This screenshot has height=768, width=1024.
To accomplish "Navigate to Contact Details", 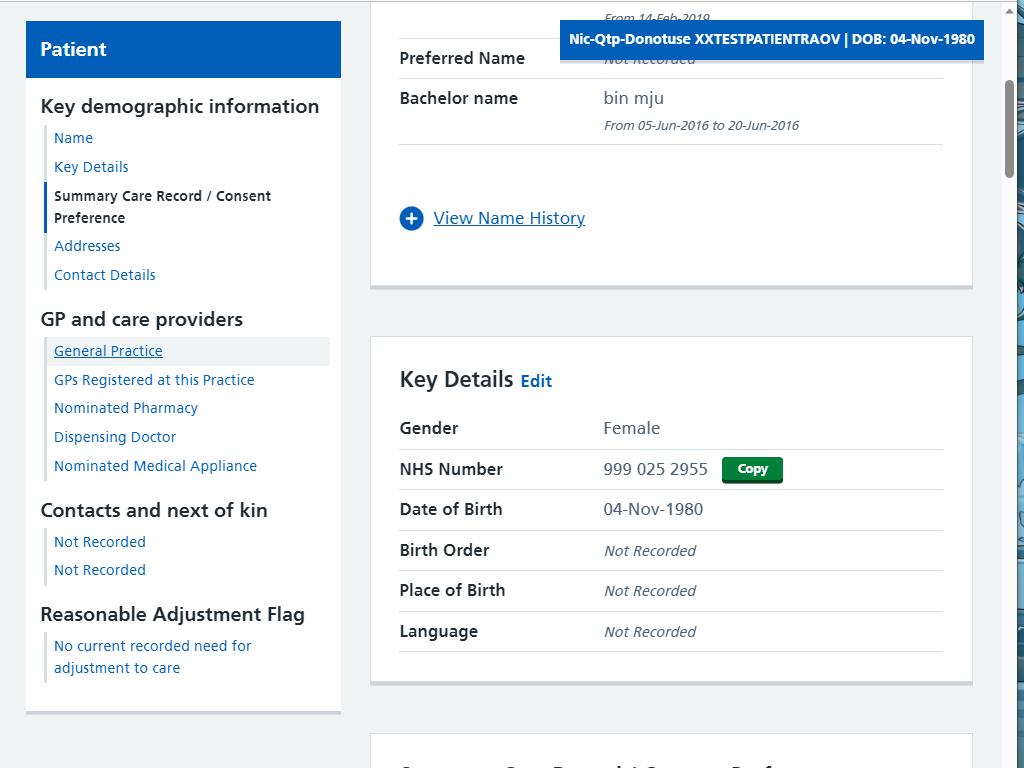I will [x=105, y=275].
